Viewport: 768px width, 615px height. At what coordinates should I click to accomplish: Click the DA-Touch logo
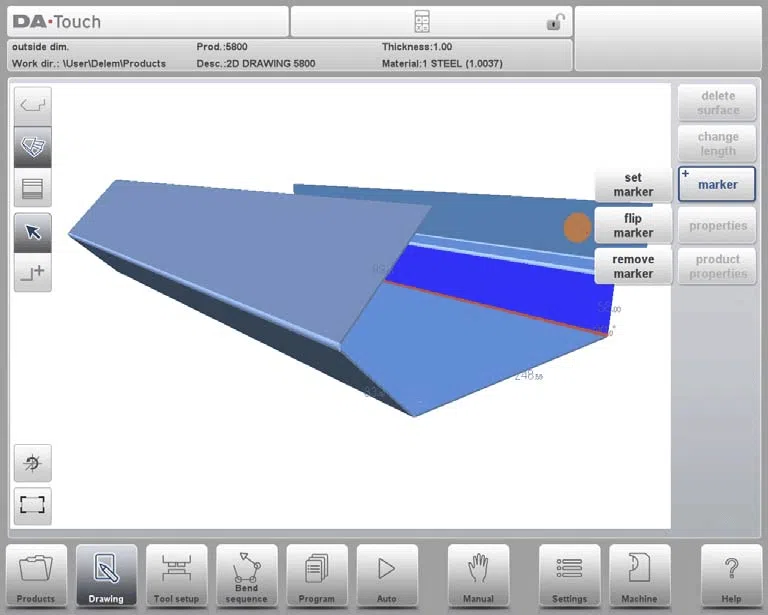coord(57,22)
